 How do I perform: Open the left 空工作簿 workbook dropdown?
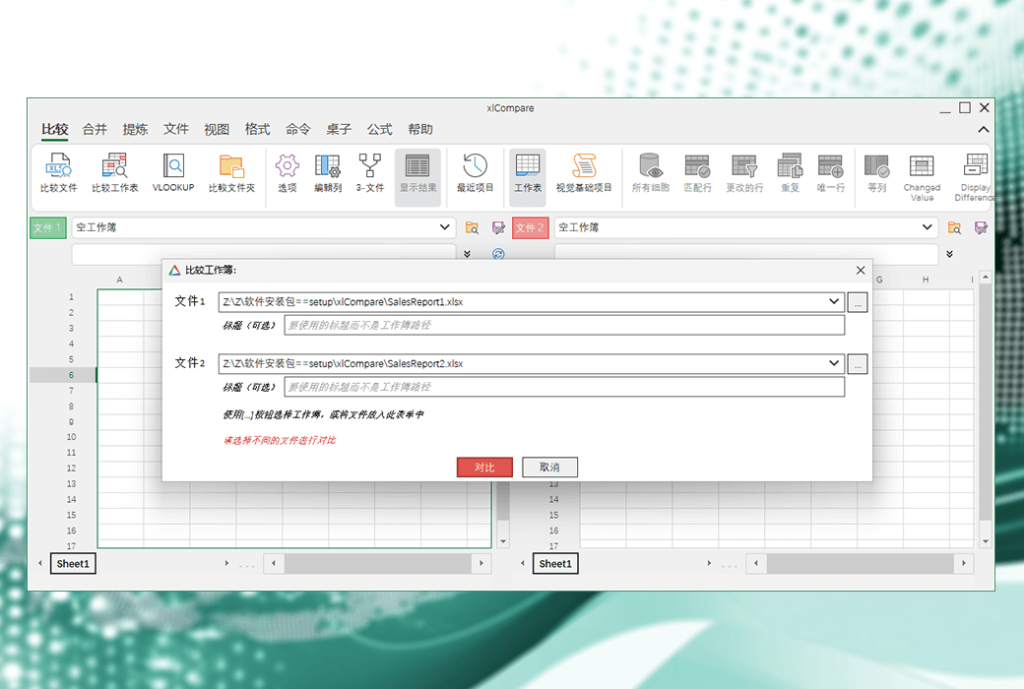pos(445,228)
